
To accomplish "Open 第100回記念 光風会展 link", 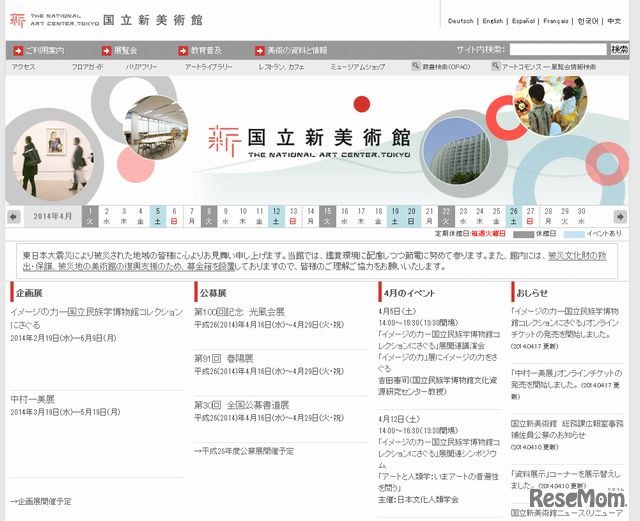I will pyautogui.click(x=240, y=312).
